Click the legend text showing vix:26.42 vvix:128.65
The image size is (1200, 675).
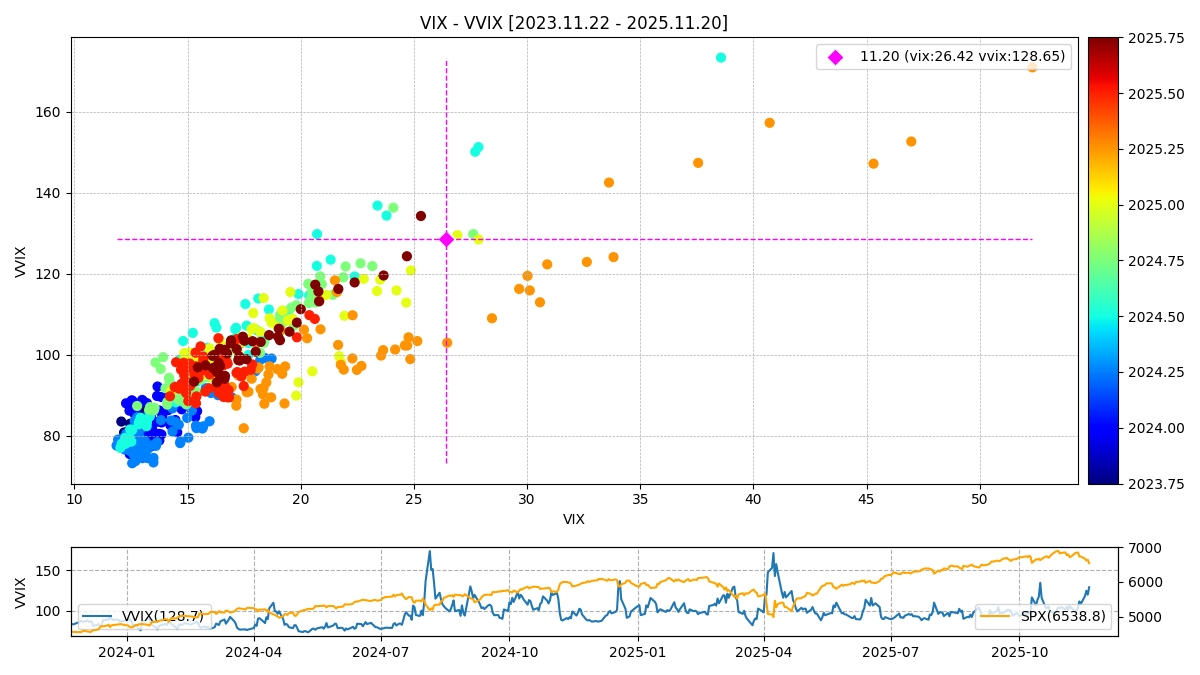(962, 57)
